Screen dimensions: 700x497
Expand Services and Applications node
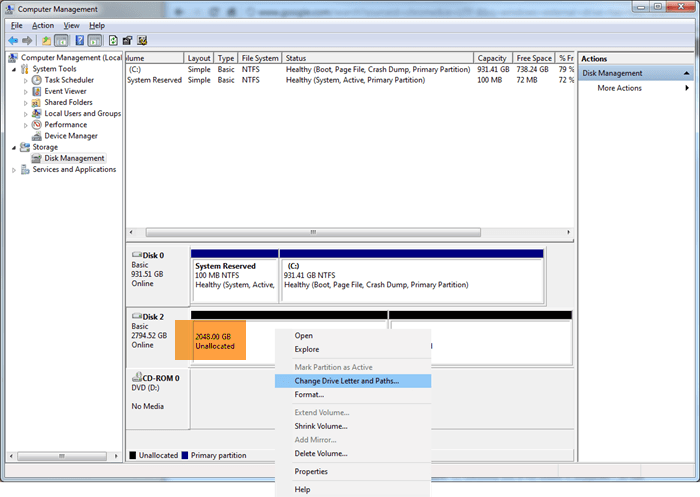tap(14, 170)
